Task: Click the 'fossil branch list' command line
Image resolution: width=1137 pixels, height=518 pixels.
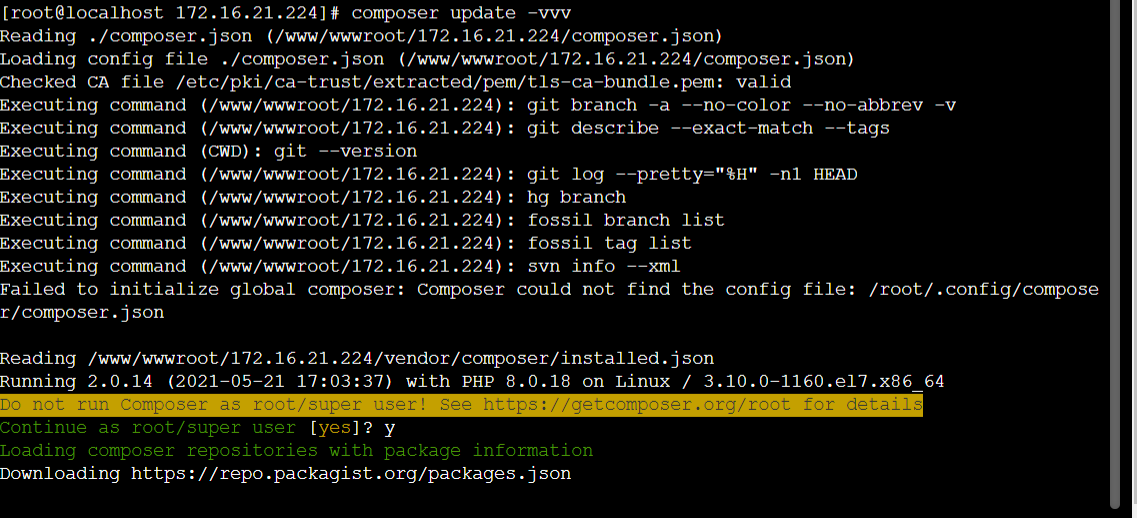Action: click(x=362, y=221)
